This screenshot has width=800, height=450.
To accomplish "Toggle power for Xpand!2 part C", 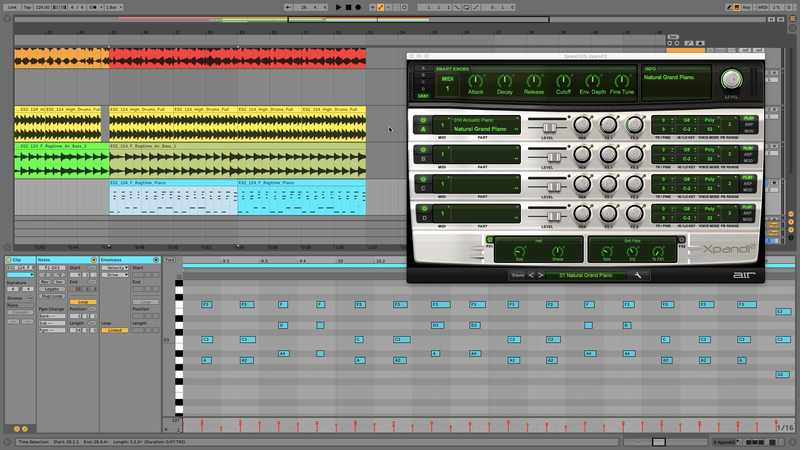I will [423, 180].
